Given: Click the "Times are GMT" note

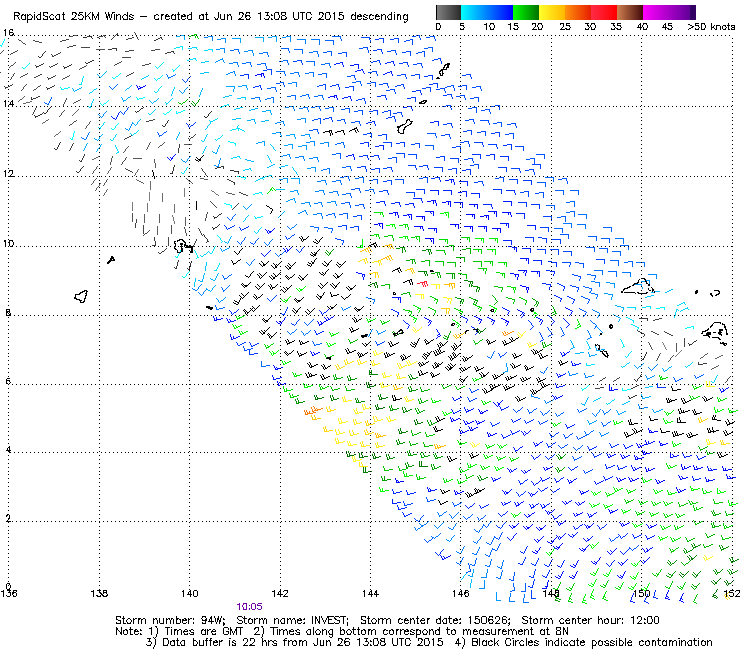Looking at the screenshot, I should click(x=203, y=632).
